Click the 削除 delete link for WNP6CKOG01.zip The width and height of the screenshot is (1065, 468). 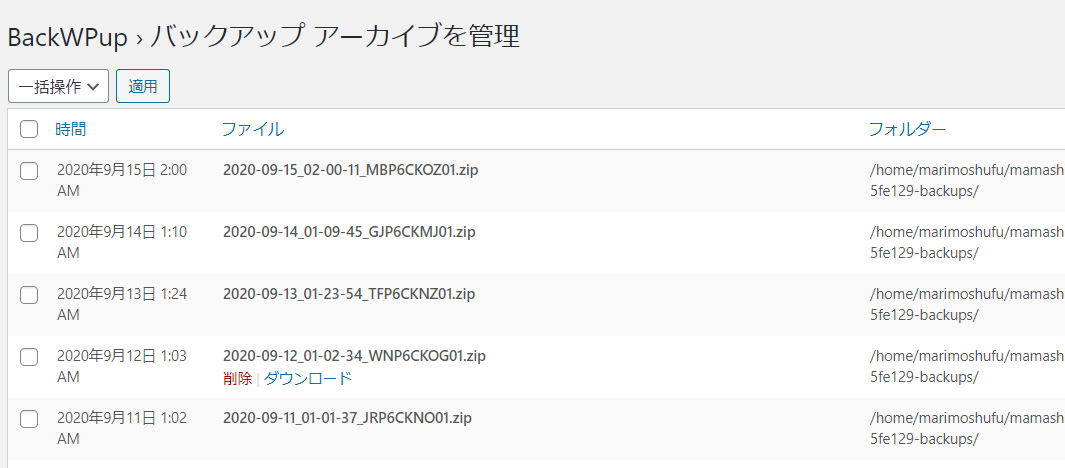237,378
